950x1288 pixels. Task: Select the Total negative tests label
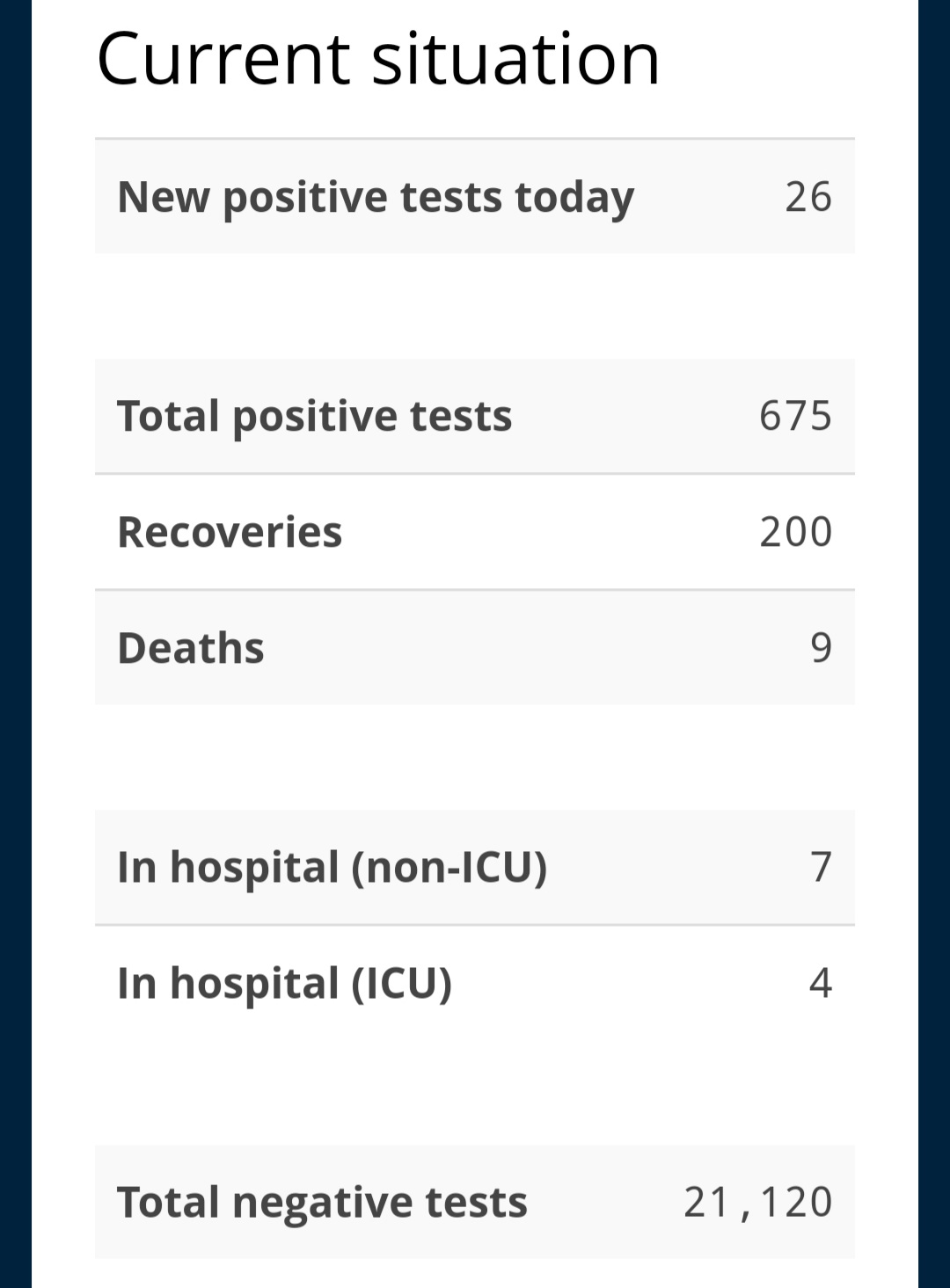[322, 1203]
